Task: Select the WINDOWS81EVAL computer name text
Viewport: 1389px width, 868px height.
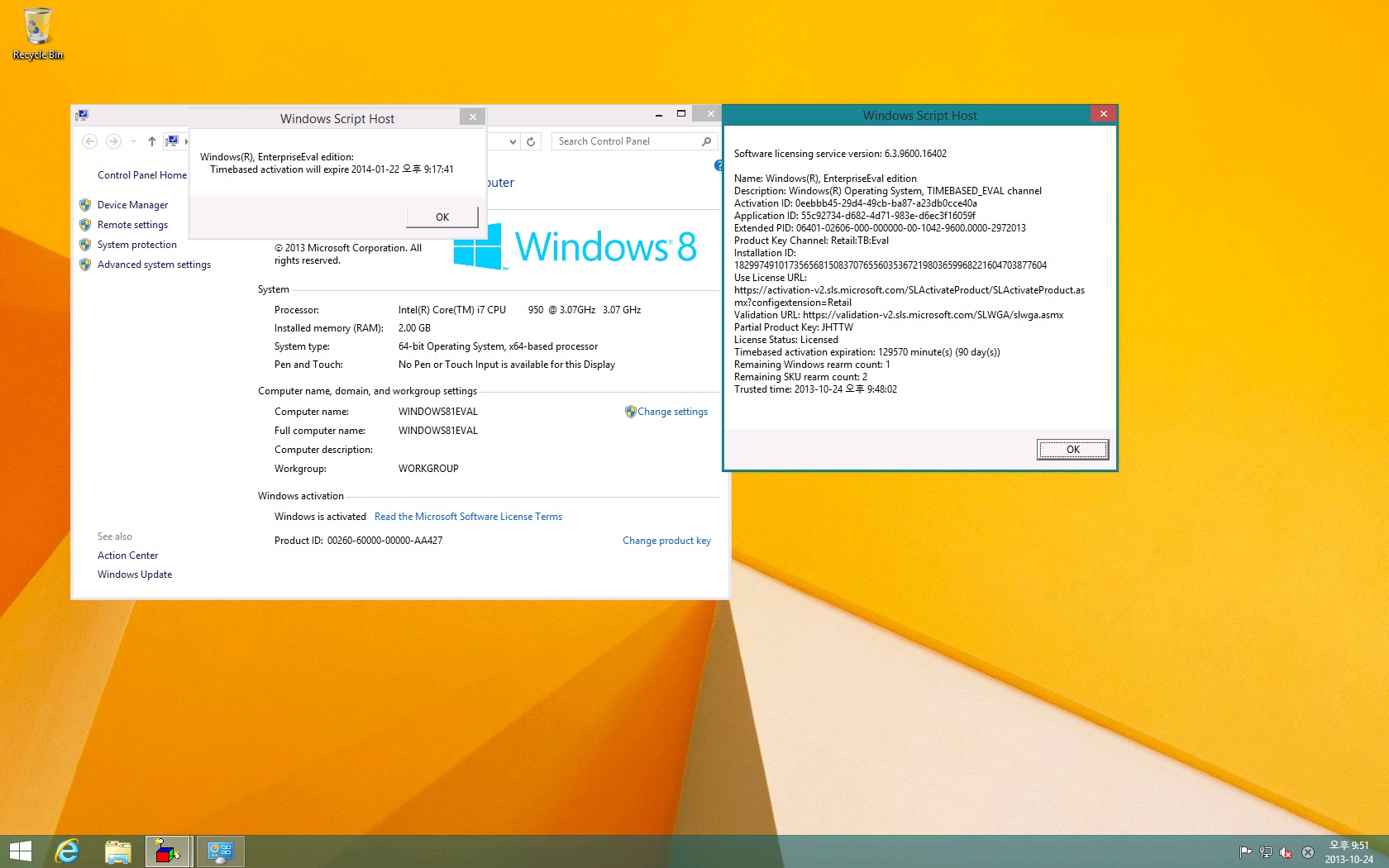Action: (x=438, y=412)
